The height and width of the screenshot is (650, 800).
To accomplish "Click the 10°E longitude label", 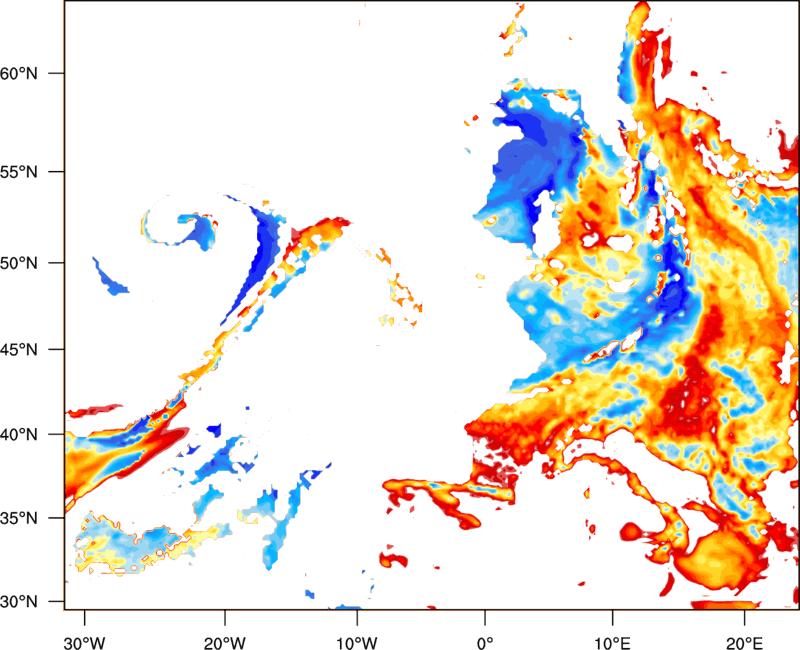I will click(612, 643).
